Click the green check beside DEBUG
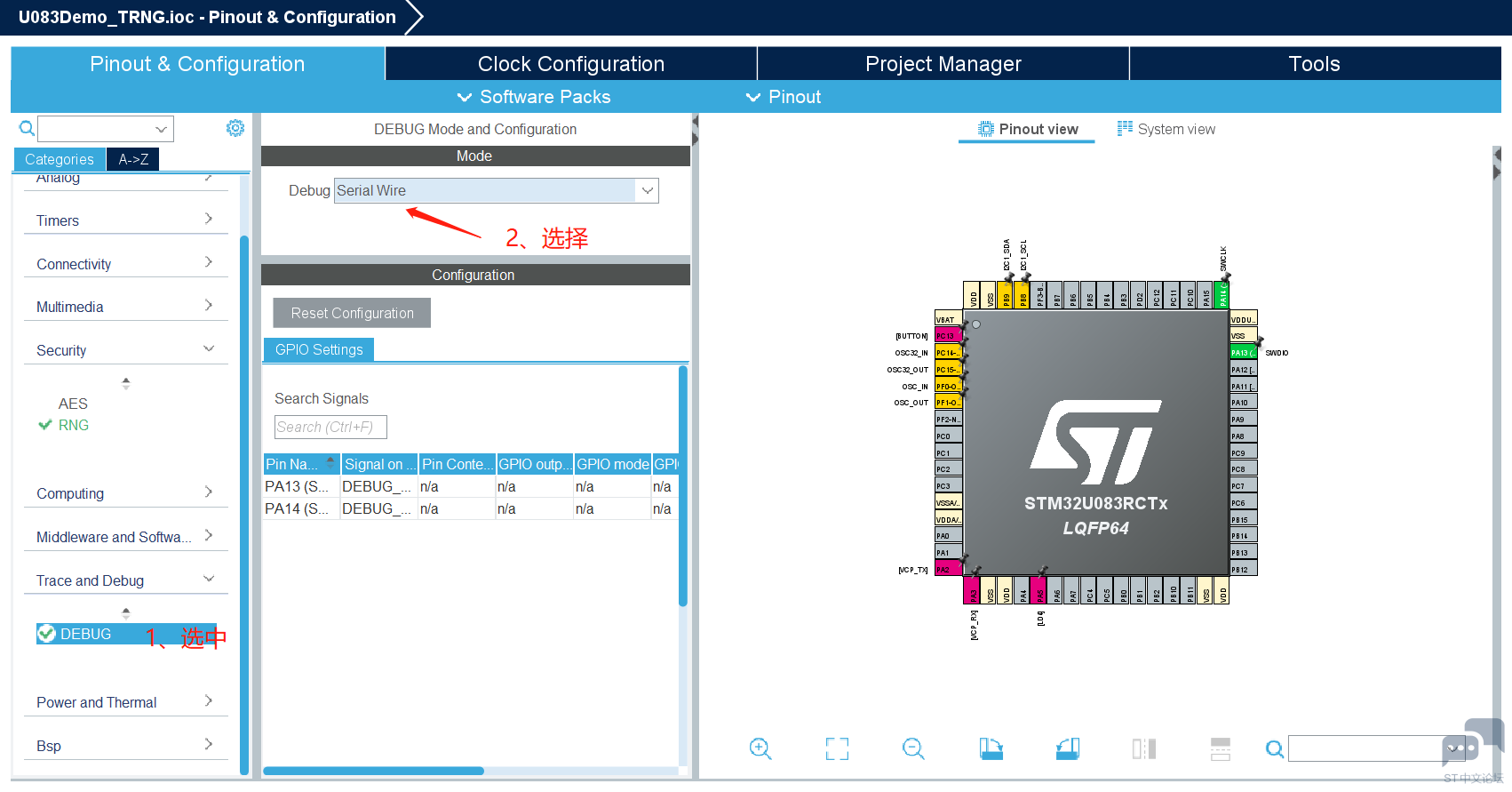1512x792 pixels. pos(46,634)
